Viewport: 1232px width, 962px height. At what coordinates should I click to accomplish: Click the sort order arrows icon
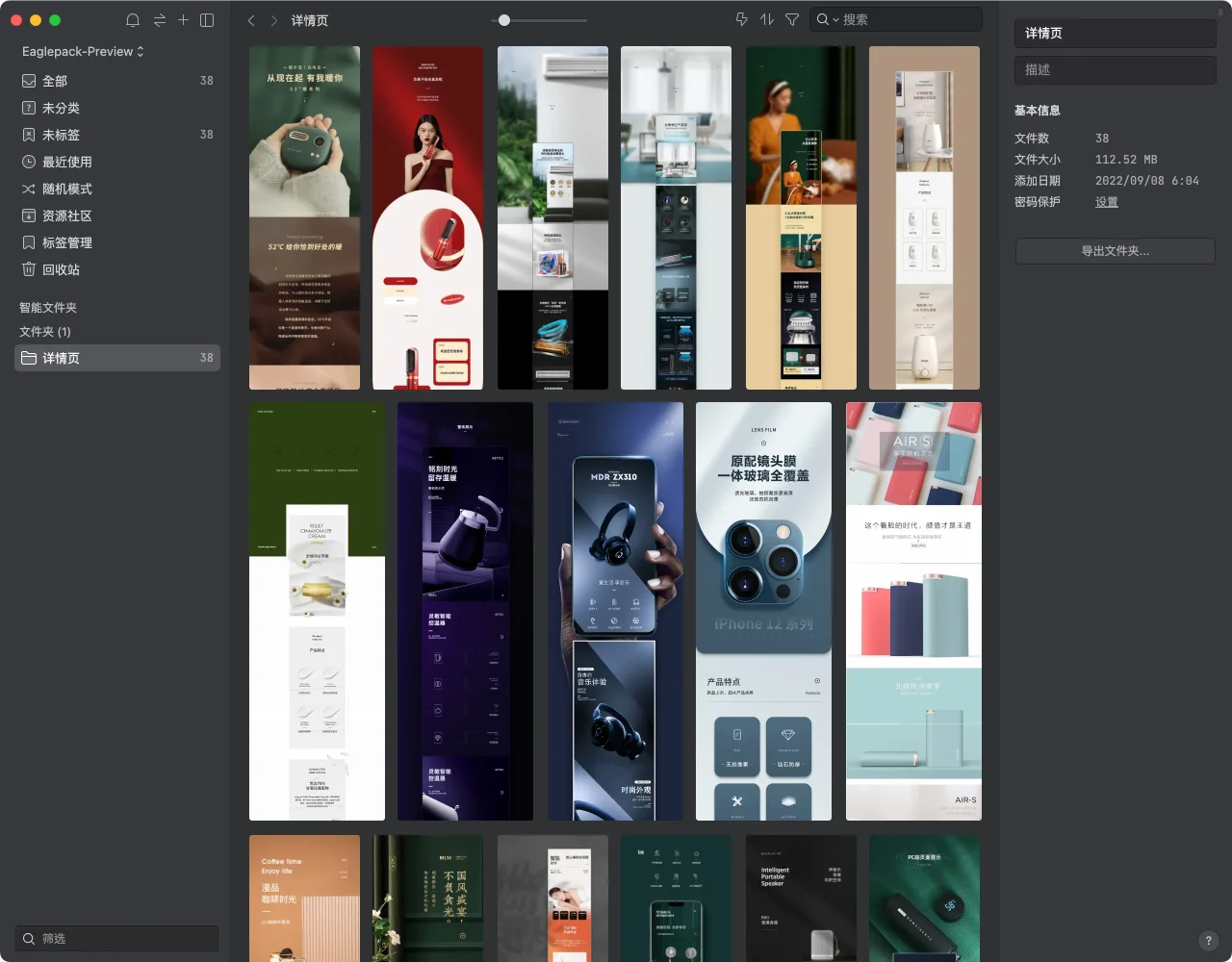tap(767, 19)
